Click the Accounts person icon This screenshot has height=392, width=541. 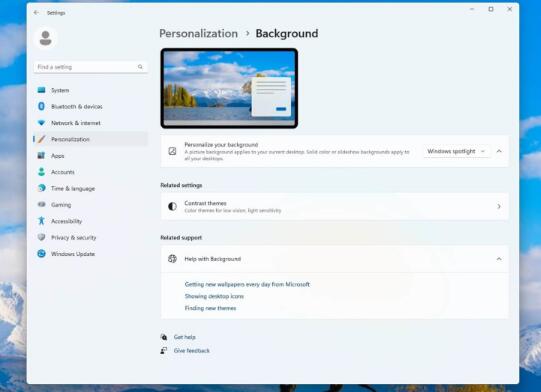tap(41, 172)
